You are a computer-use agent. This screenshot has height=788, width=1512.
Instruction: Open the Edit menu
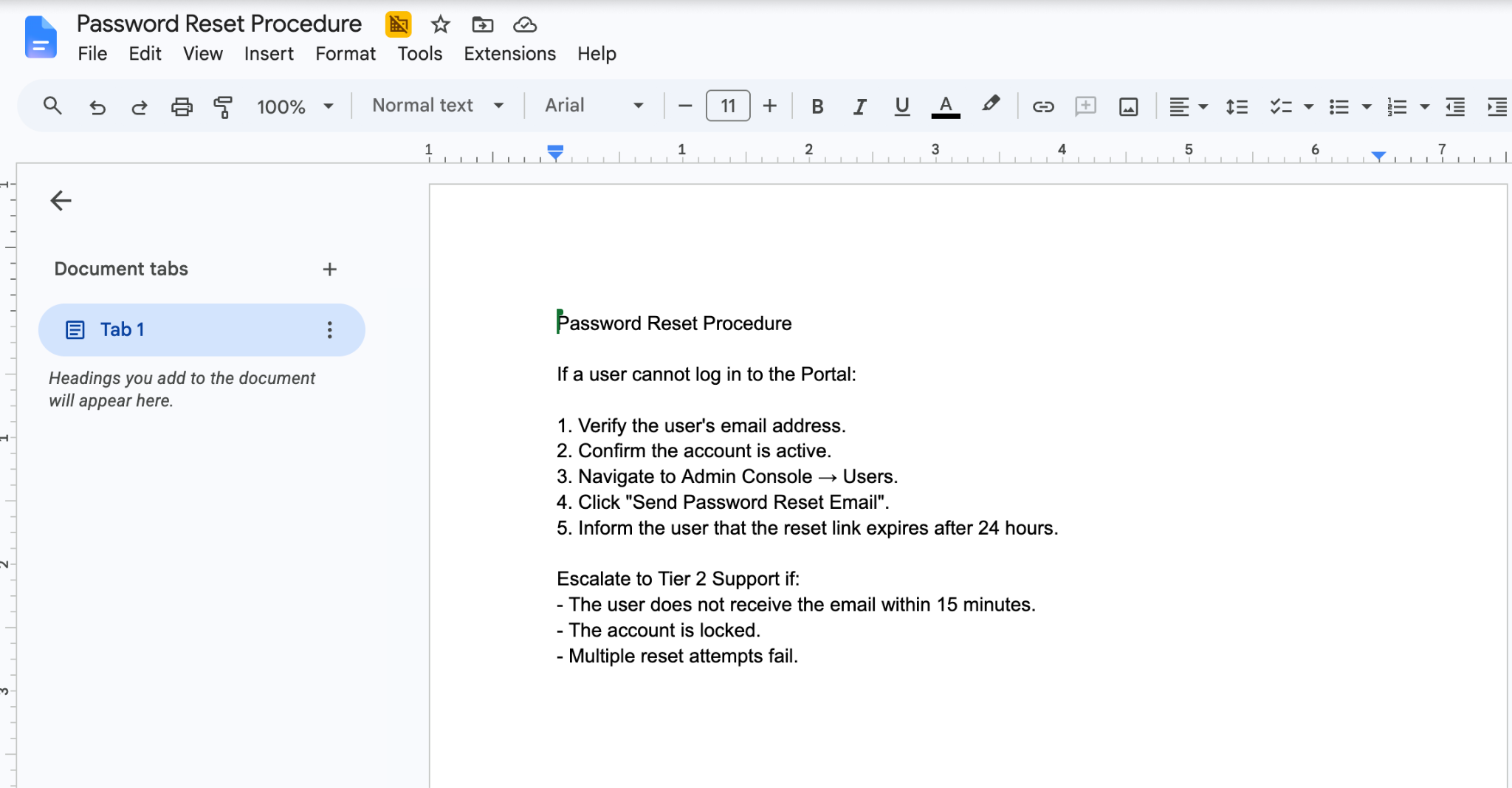(x=145, y=54)
